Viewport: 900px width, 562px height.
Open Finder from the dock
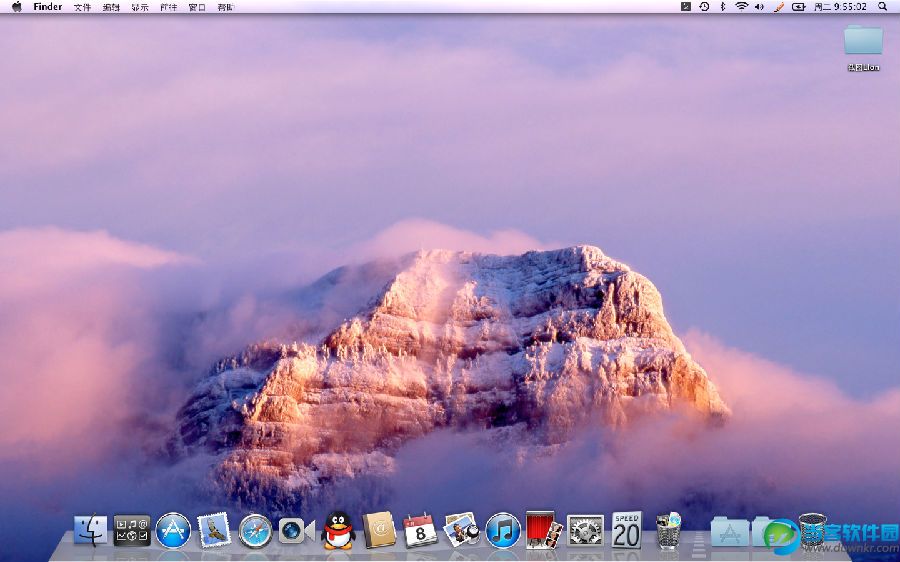[91, 530]
